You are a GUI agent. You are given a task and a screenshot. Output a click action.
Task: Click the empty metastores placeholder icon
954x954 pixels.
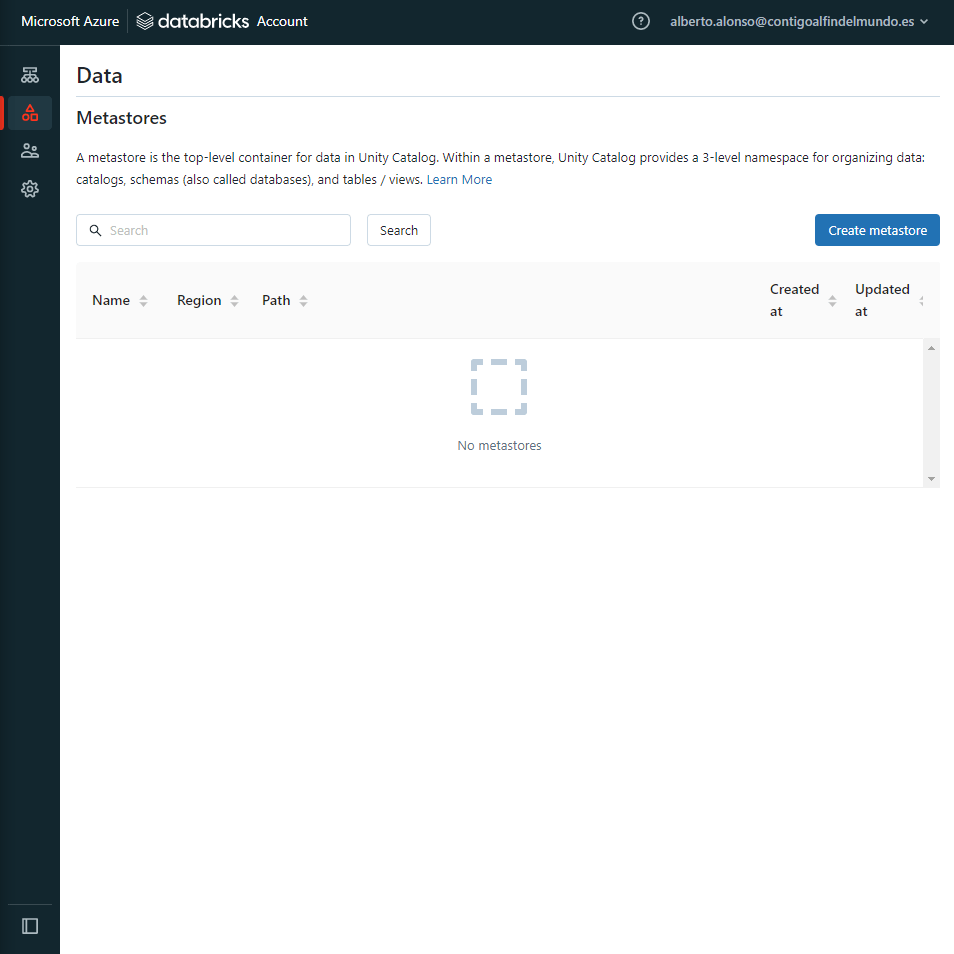coord(499,387)
